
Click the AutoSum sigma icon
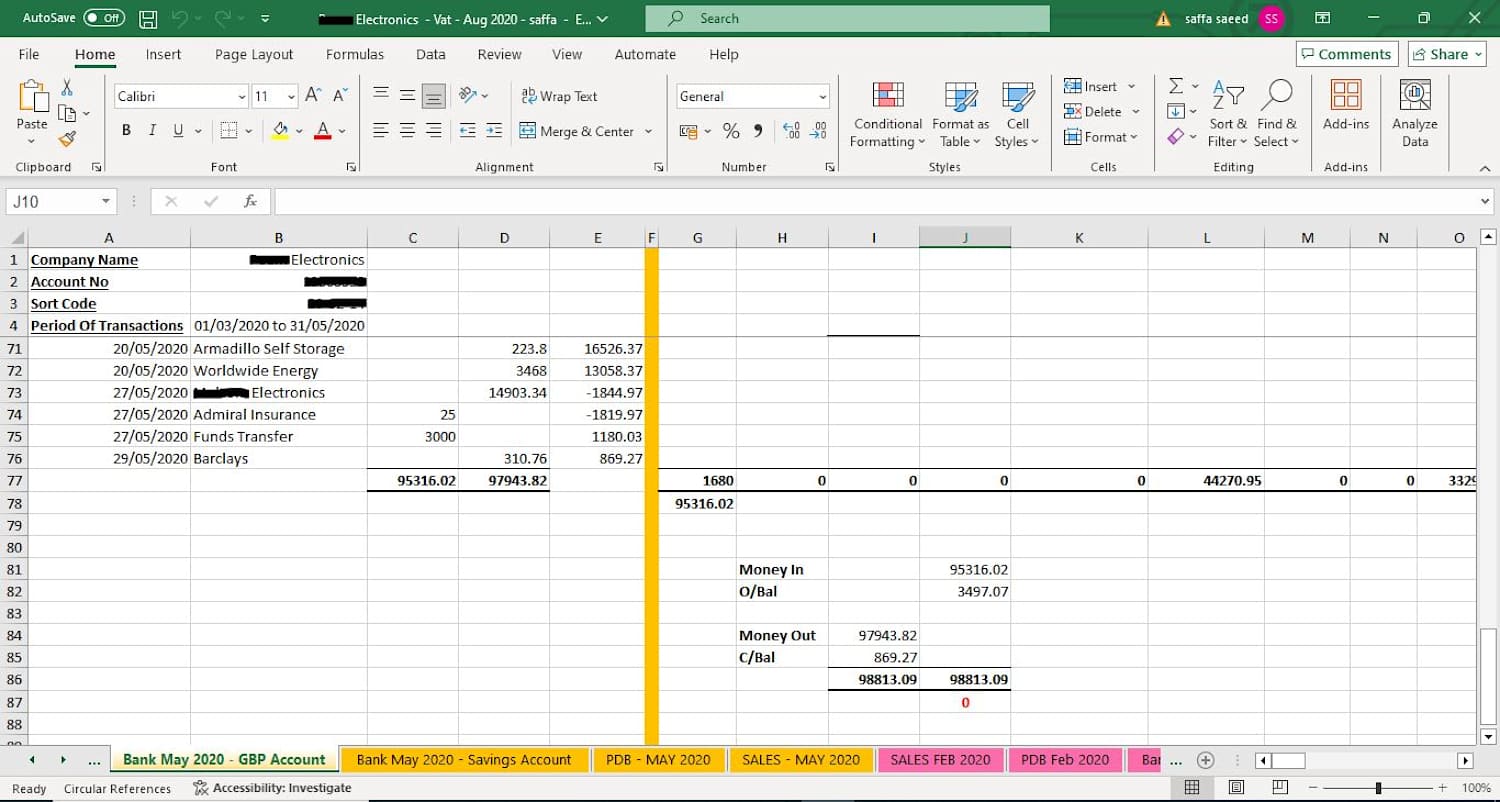point(1176,87)
